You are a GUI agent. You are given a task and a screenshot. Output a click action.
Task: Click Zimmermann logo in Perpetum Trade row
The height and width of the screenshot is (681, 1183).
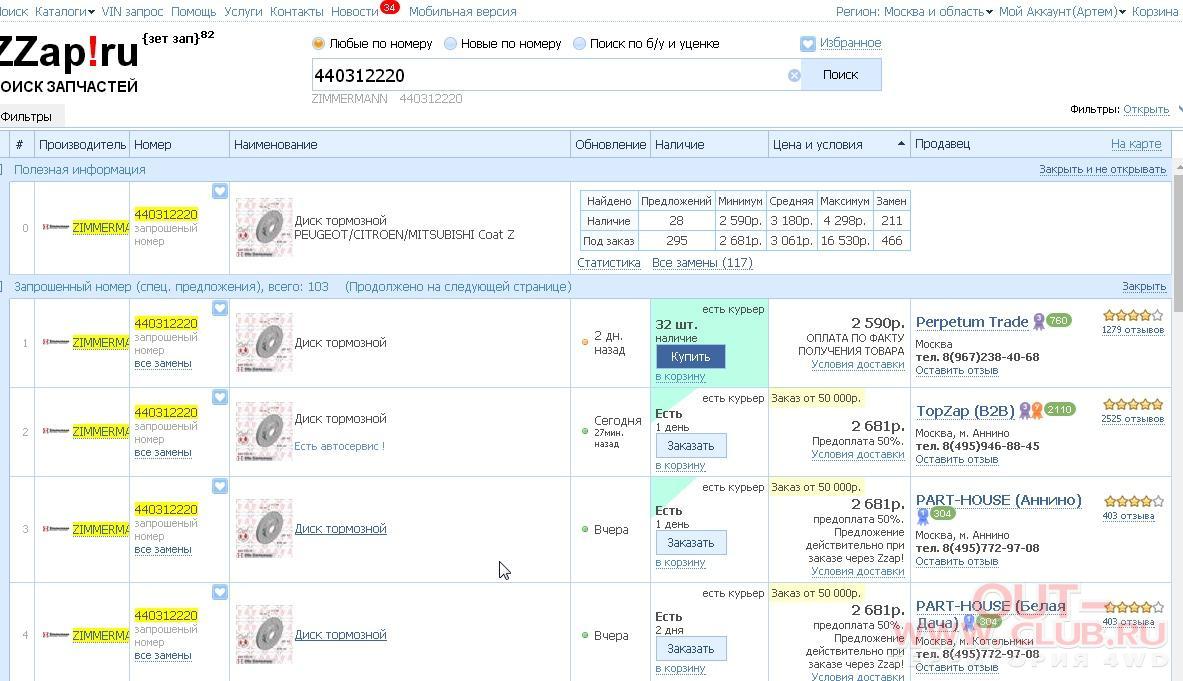[56, 342]
